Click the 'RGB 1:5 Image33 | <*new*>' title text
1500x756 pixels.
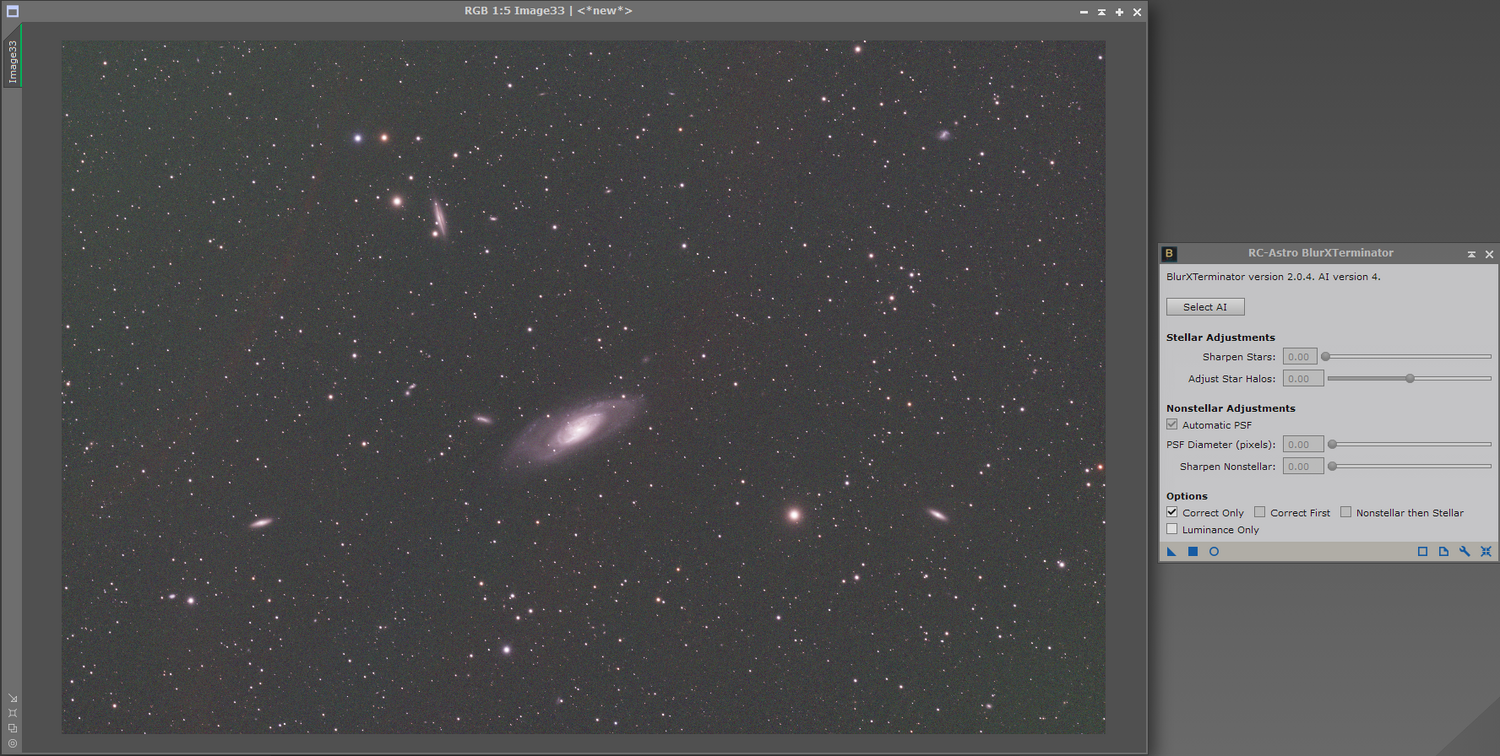(x=548, y=11)
